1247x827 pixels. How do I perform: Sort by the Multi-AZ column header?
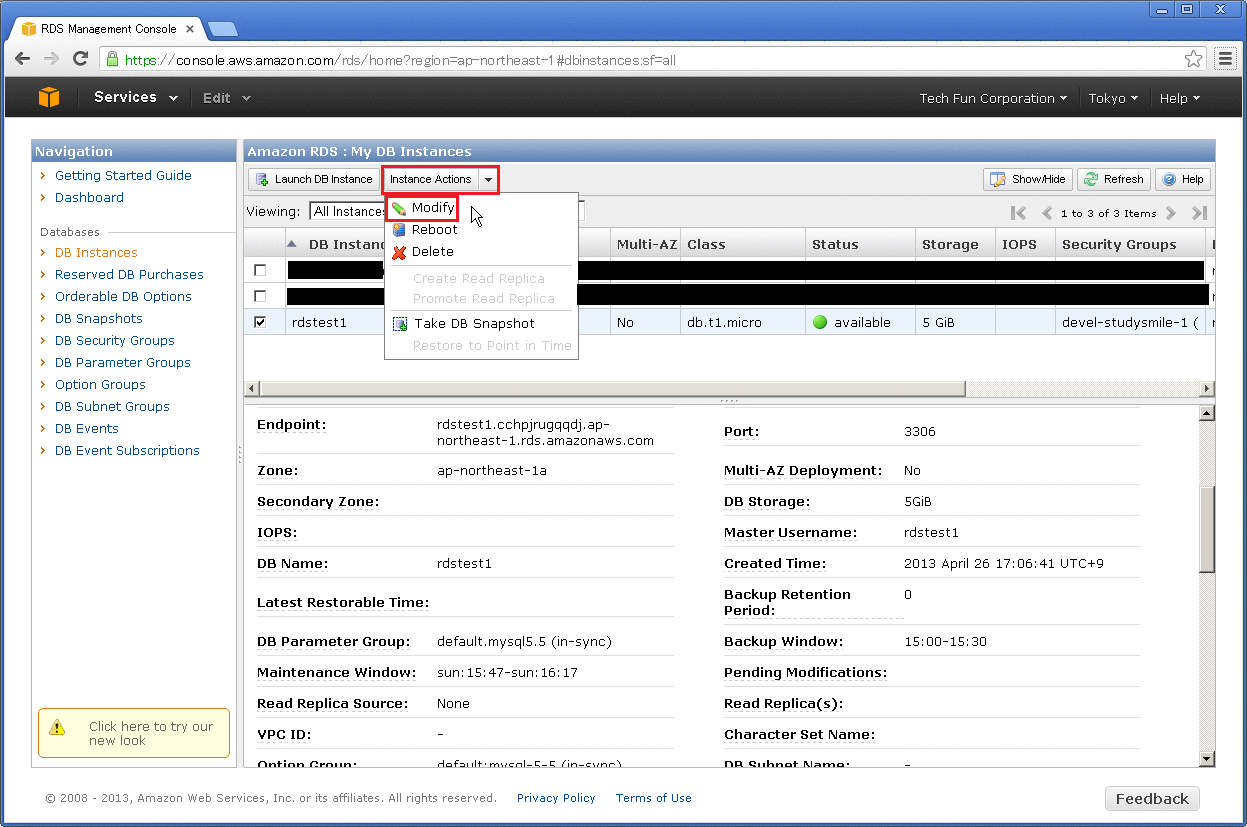tap(645, 244)
